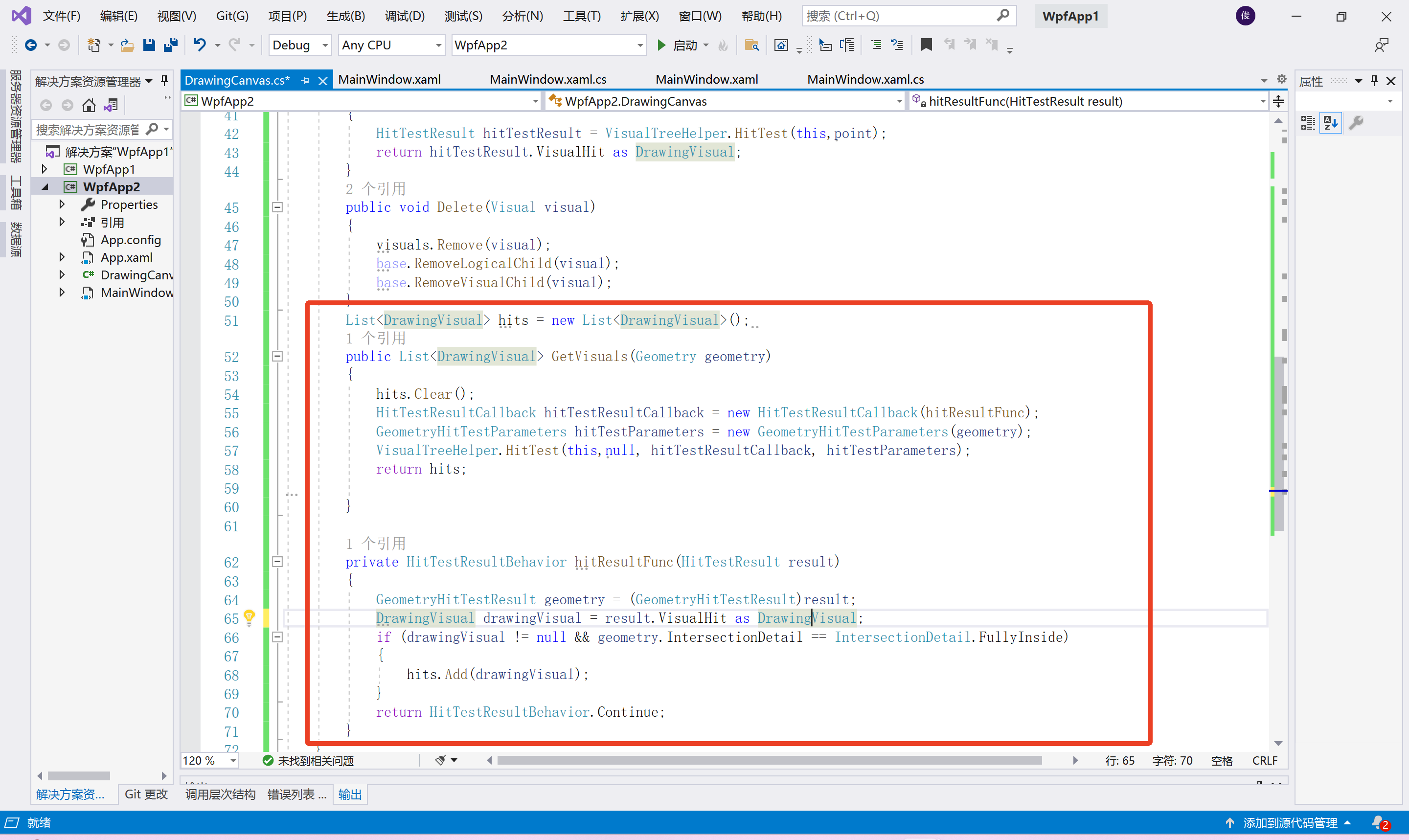1409x840 pixels.
Task: Click the Properties panel wrench icon
Action: click(x=1356, y=122)
